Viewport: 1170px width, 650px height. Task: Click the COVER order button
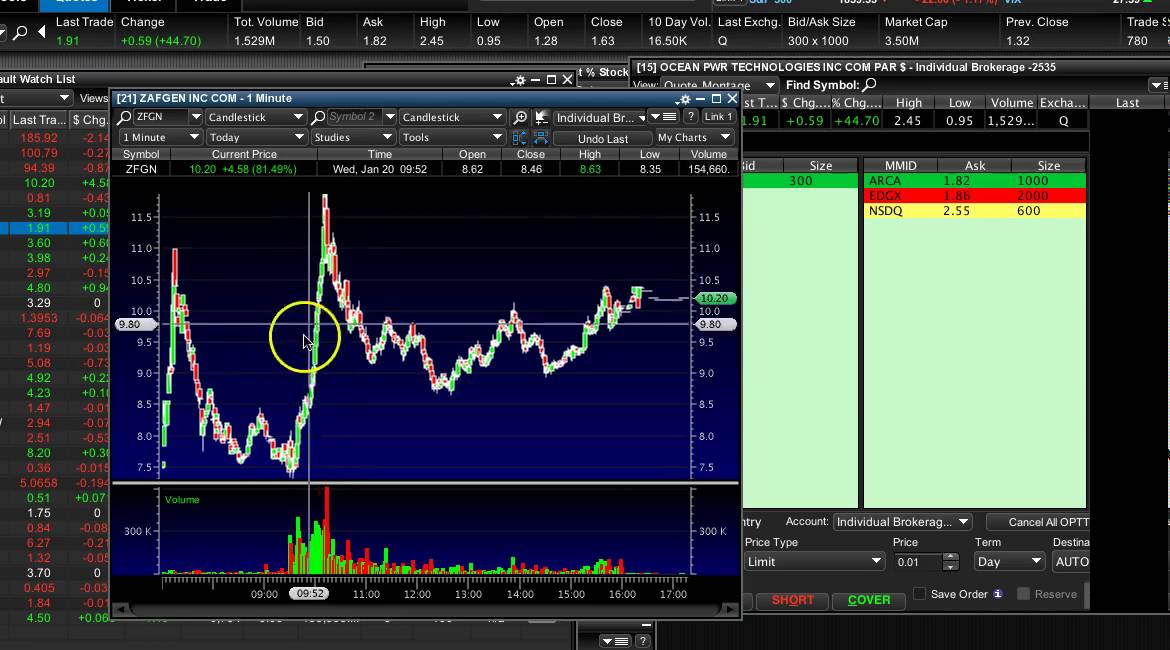point(869,600)
